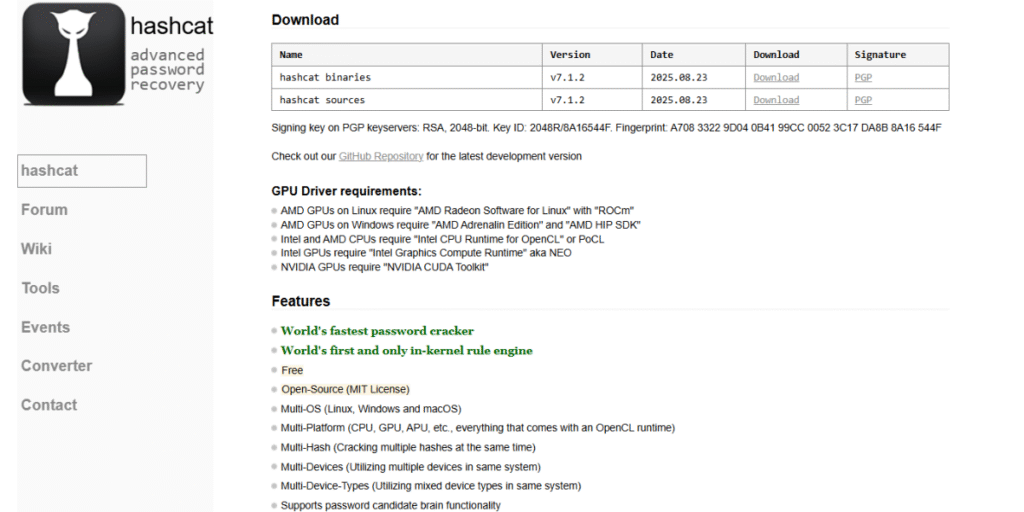Open the Contact page
This screenshot has height=512, width=1024.
tap(49, 405)
